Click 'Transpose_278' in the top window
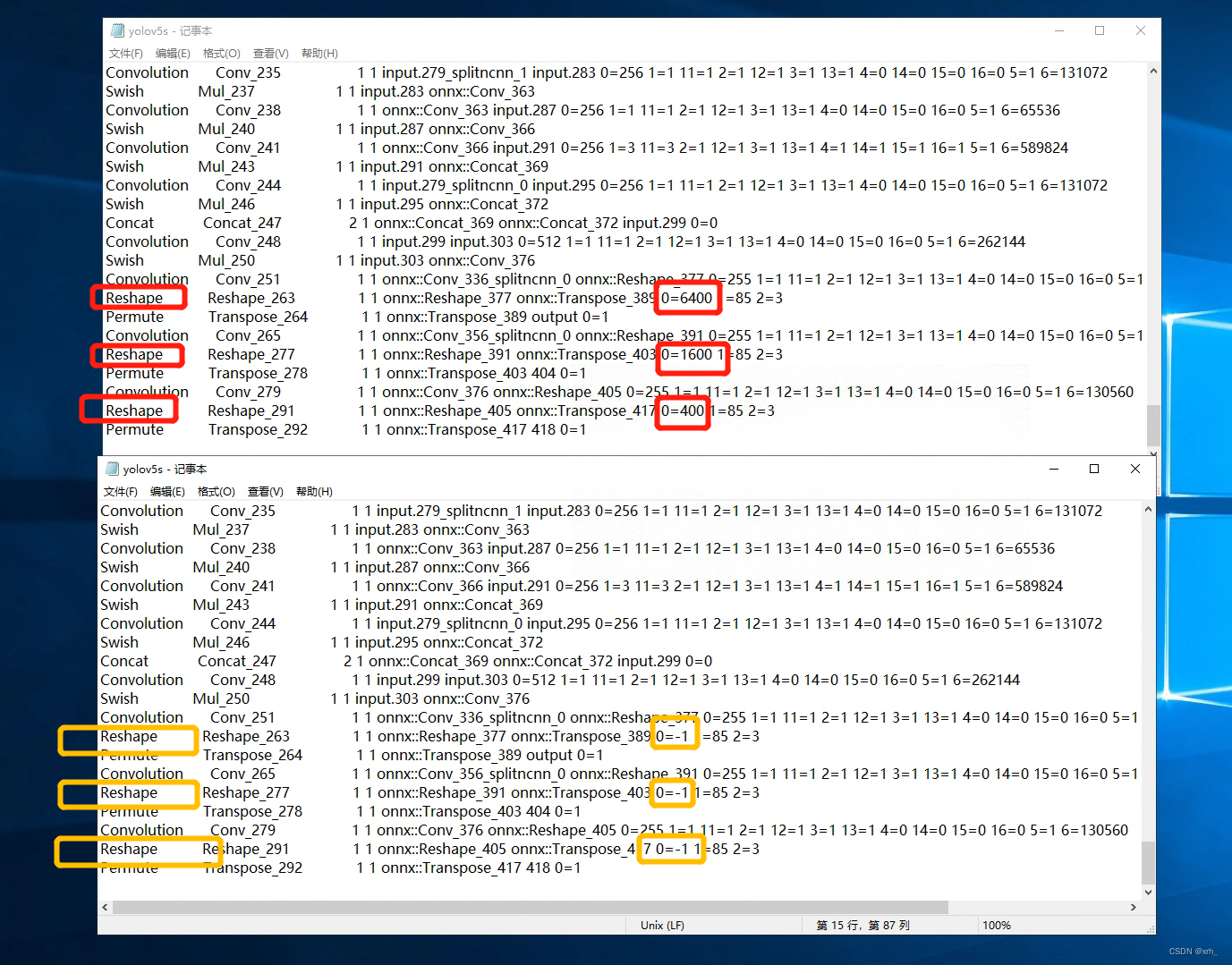 (258, 373)
